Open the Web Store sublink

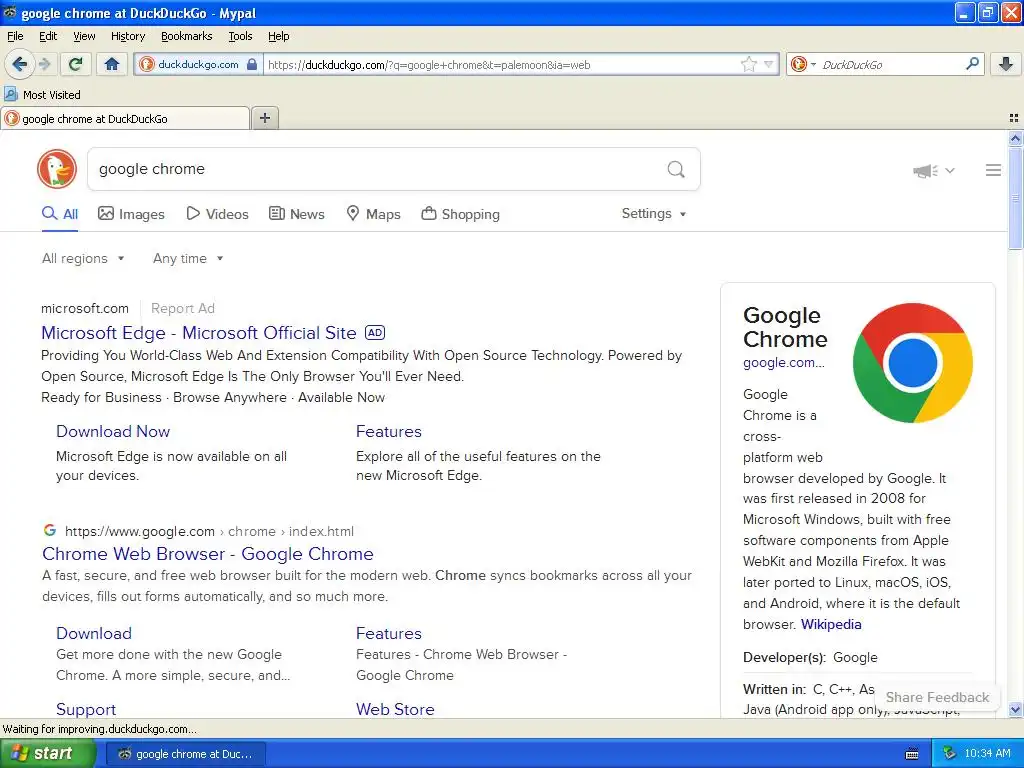(395, 709)
